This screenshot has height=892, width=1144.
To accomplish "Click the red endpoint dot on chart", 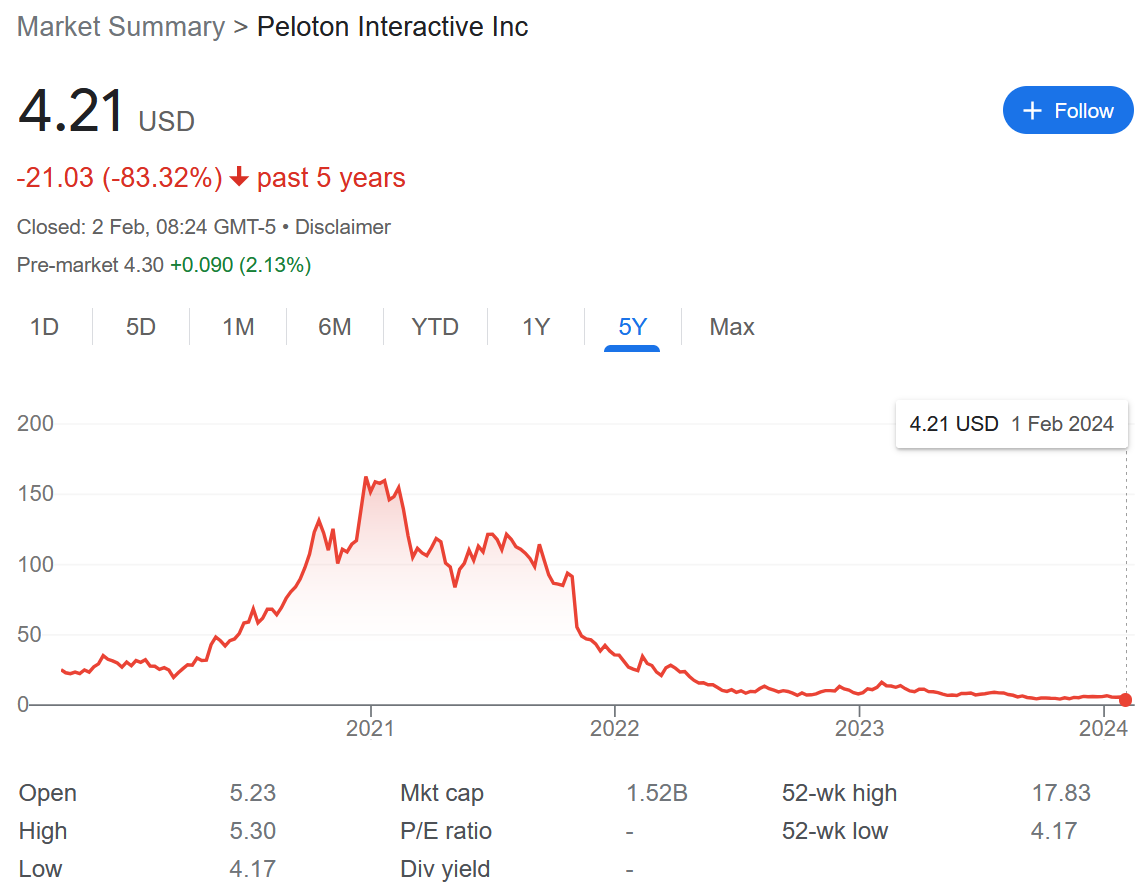I will tap(1126, 700).
